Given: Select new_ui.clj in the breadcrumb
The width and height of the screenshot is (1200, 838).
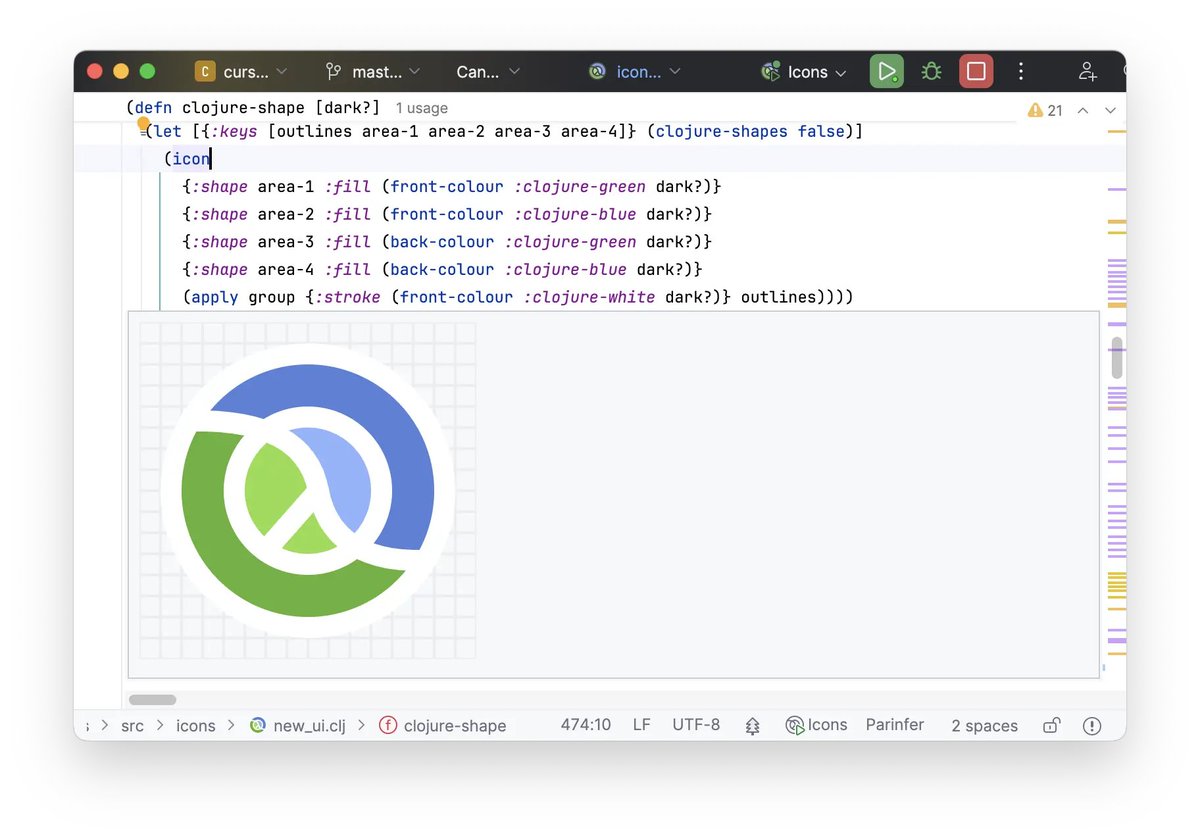Looking at the screenshot, I should [309, 726].
